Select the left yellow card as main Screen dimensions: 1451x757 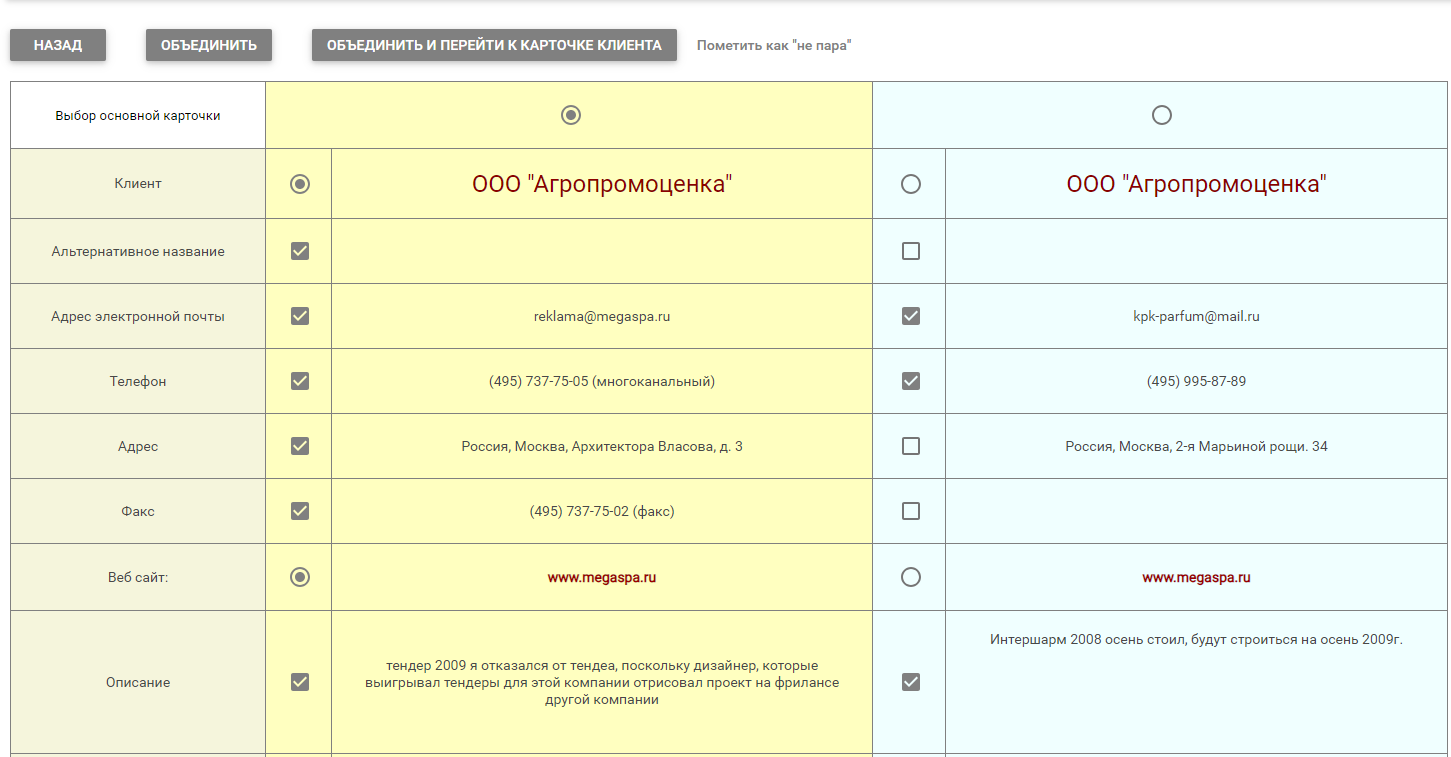coord(570,115)
